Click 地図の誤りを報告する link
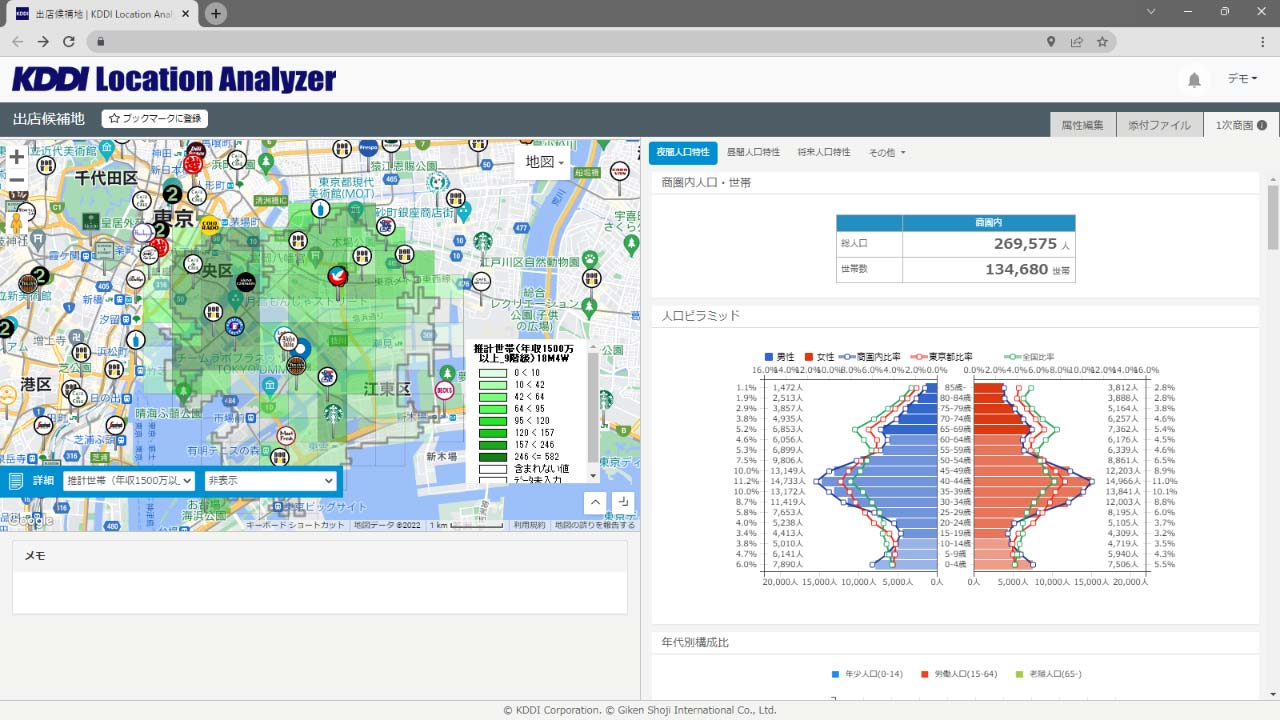 click(x=595, y=525)
